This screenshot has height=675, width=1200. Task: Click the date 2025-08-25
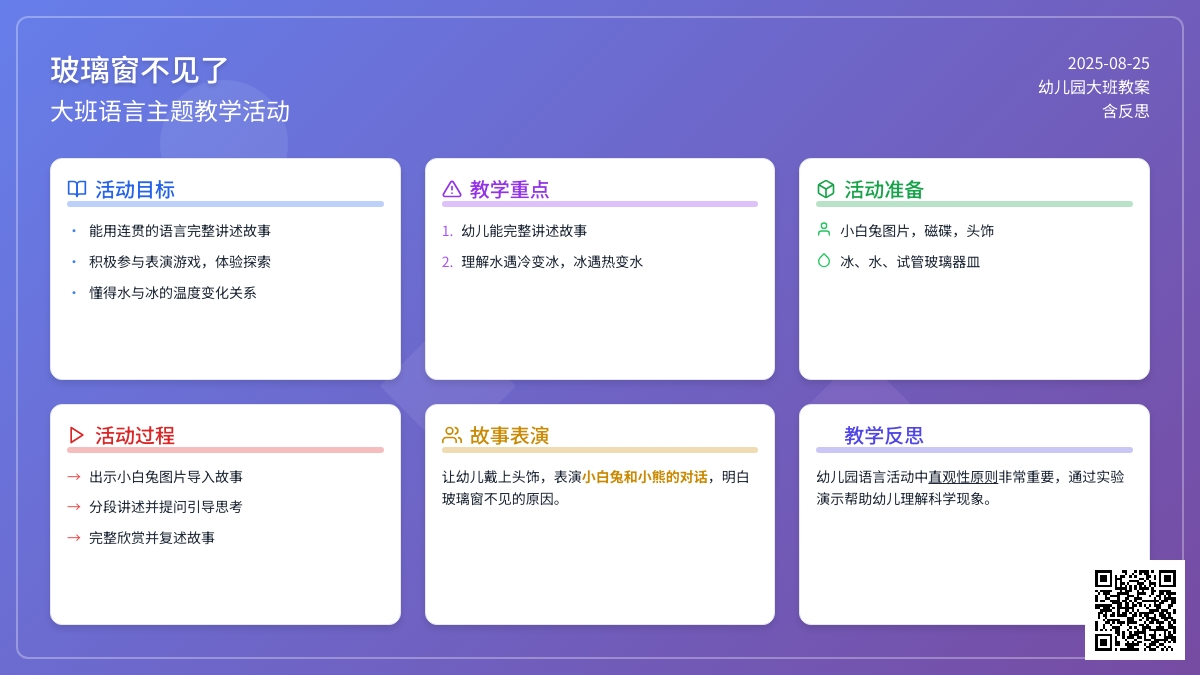coord(1108,63)
